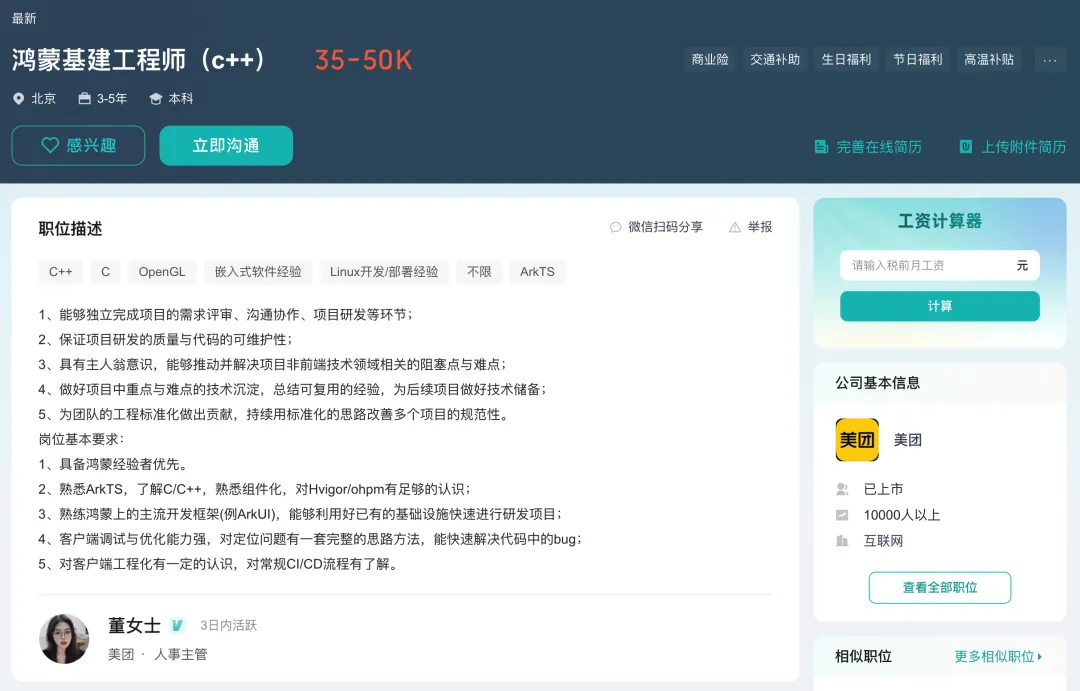Click the 工资计算器 heading
Viewport: 1080px width, 691px height.
pos(939,221)
